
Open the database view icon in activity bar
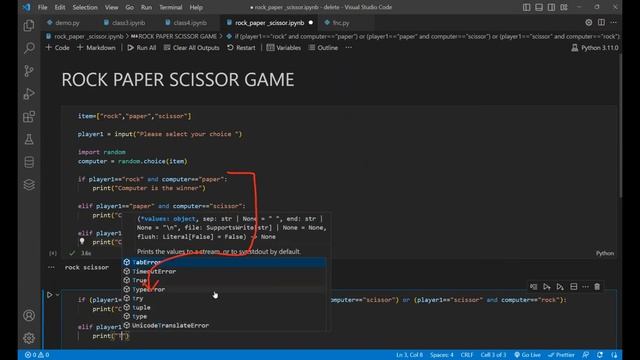coord(29,162)
